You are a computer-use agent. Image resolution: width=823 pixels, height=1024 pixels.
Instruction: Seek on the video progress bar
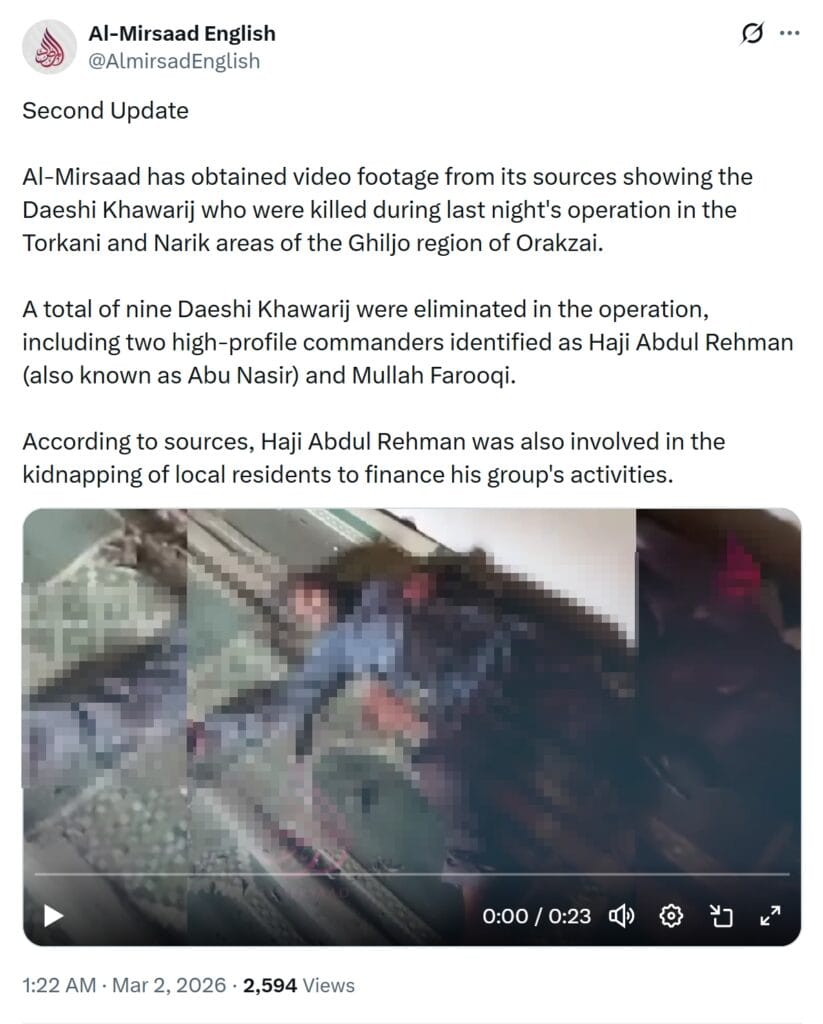pyautogui.click(x=412, y=873)
